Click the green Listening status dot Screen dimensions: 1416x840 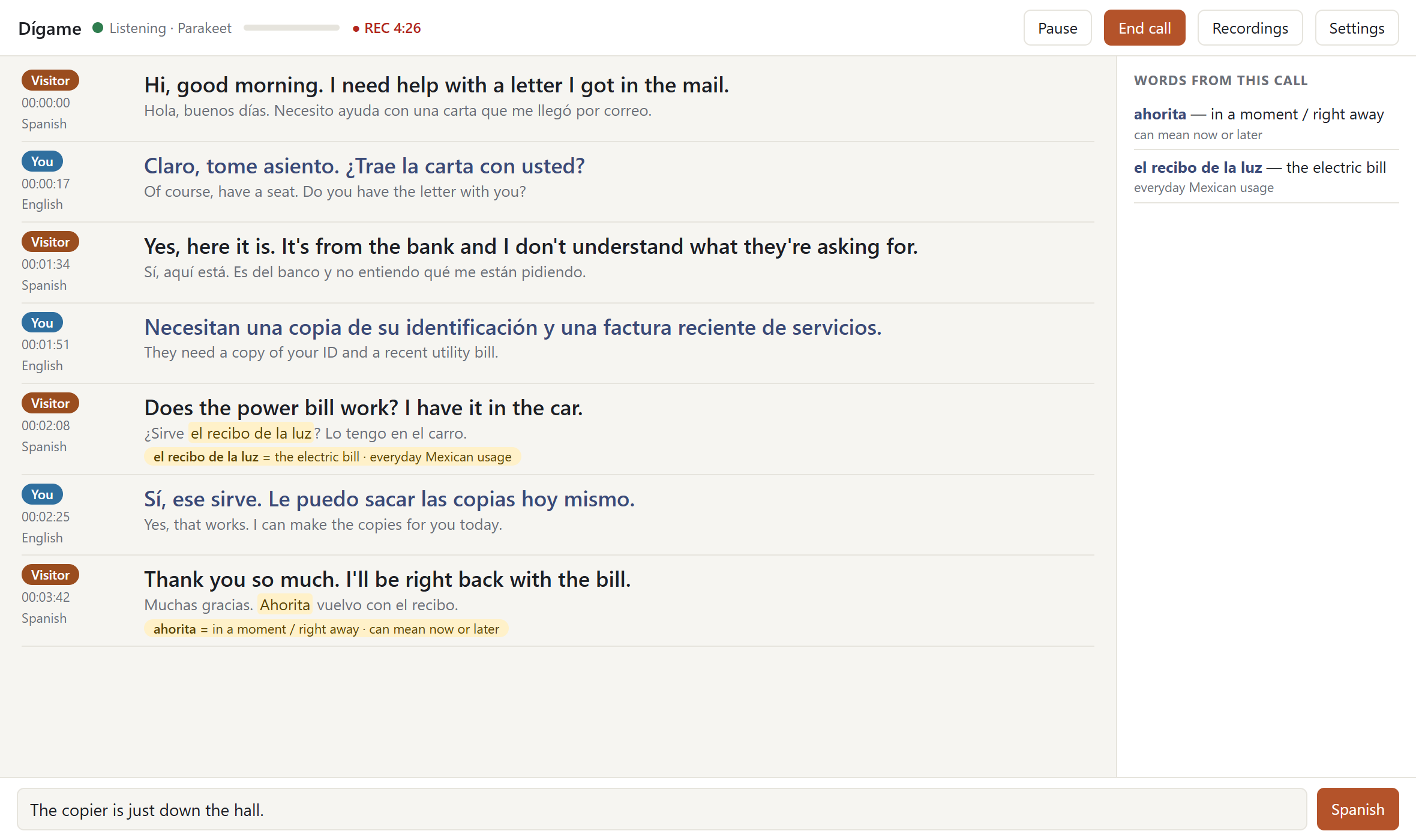(98, 28)
